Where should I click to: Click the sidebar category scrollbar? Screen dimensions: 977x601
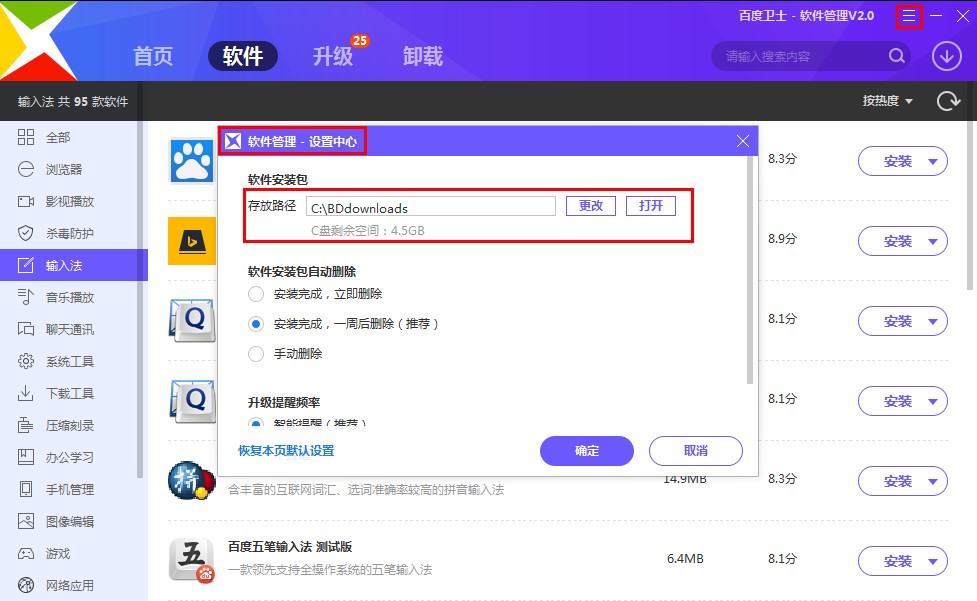pos(140,300)
